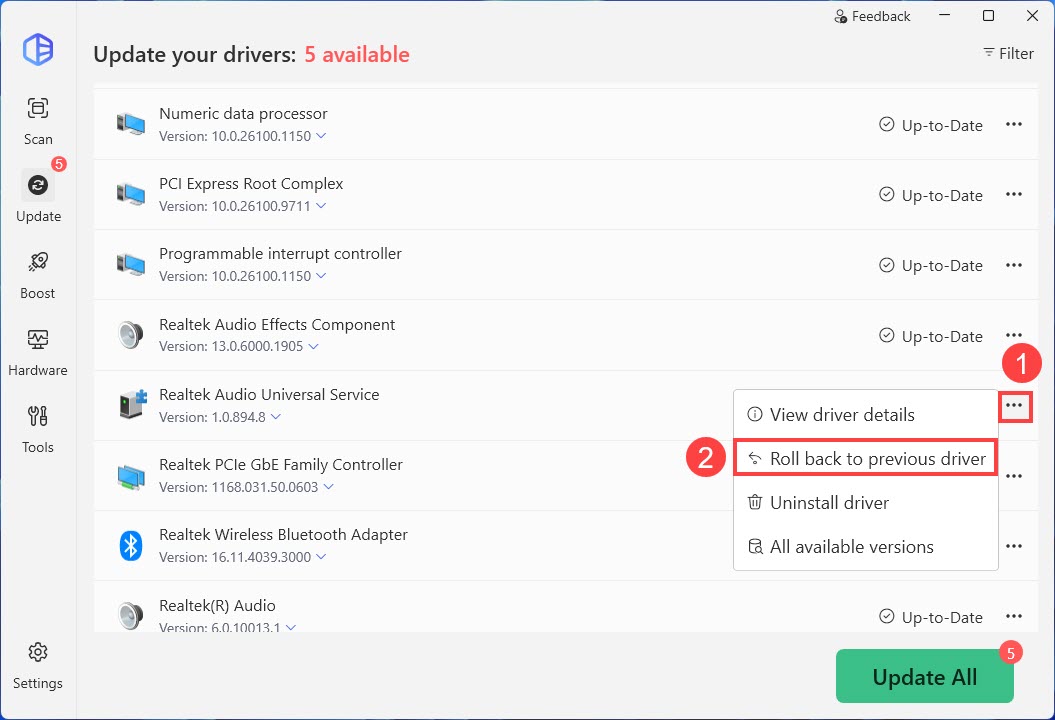Open more options for Realtek Audio Universal Service
1055x720 pixels.
1015,406
